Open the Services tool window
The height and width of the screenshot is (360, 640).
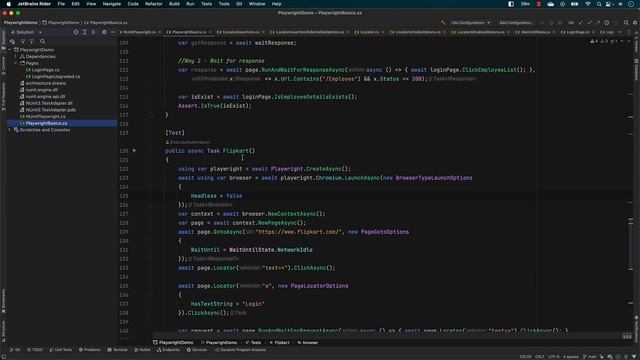(197, 350)
